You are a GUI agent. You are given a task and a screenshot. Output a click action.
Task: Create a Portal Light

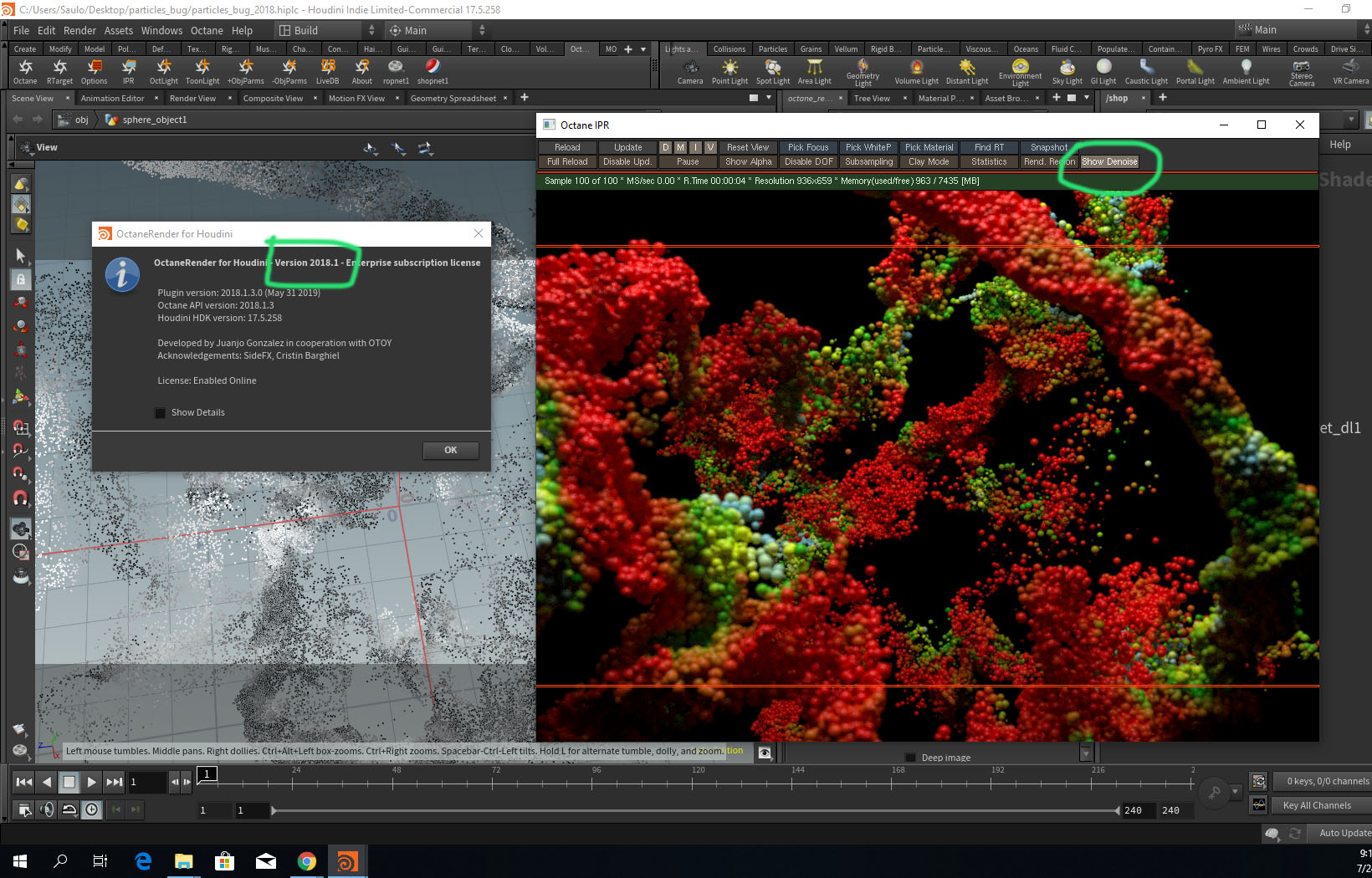point(1195,72)
